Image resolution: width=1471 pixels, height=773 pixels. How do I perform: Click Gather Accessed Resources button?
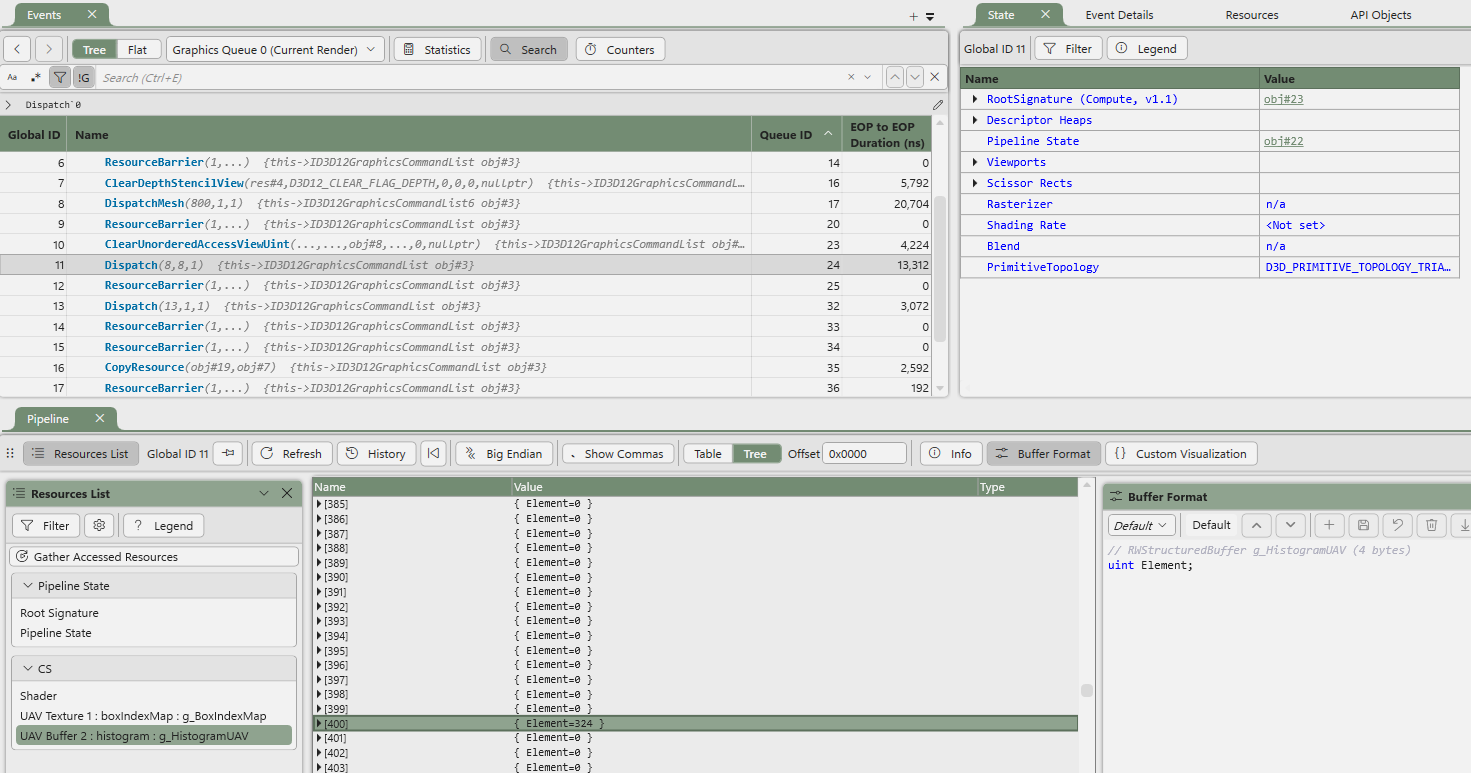tap(155, 557)
